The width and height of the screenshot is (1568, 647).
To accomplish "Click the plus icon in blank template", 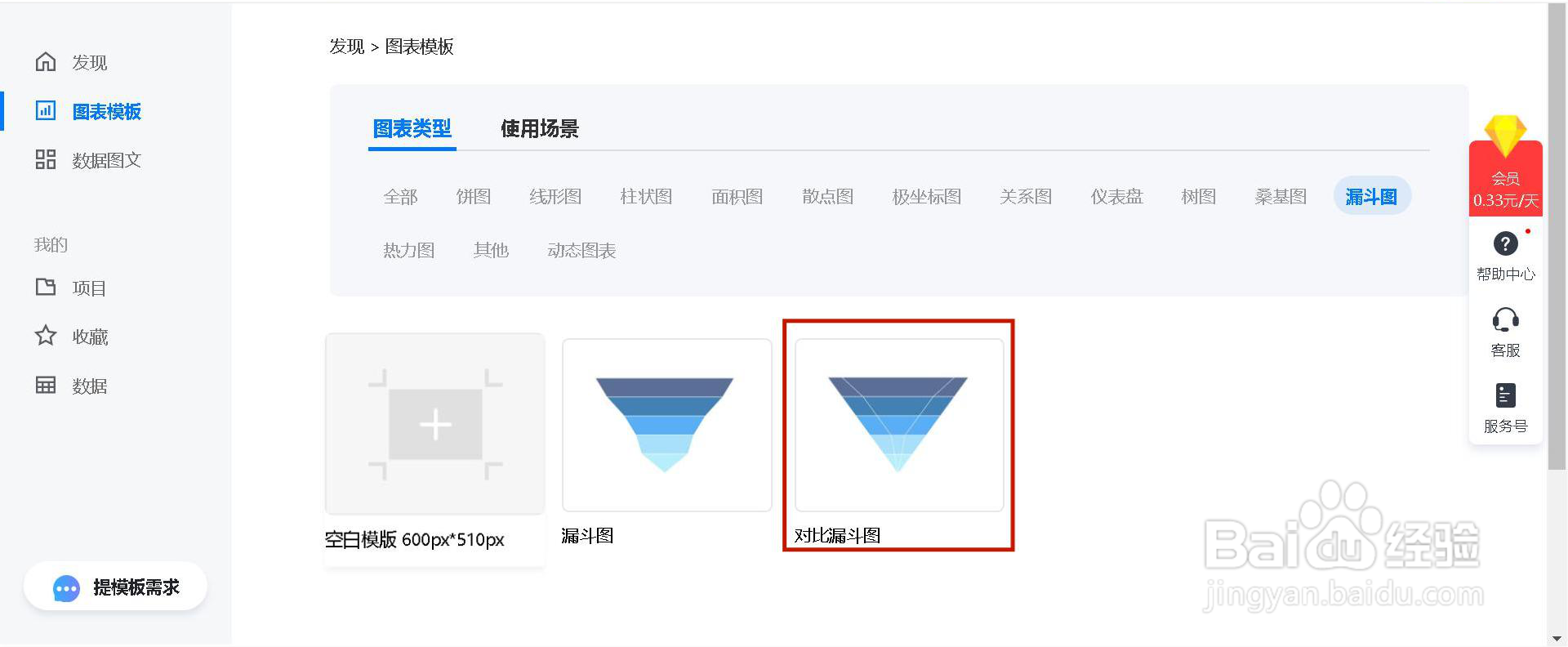I will pos(435,425).
